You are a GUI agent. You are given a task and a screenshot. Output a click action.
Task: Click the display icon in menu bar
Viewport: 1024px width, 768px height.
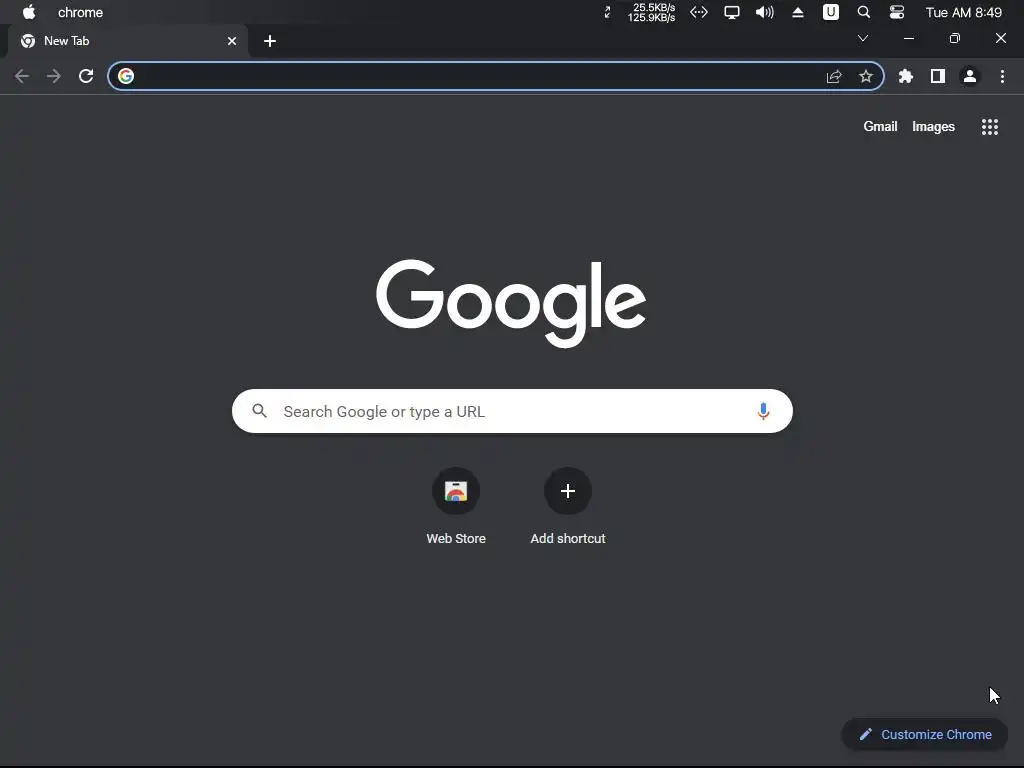click(731, 12)
